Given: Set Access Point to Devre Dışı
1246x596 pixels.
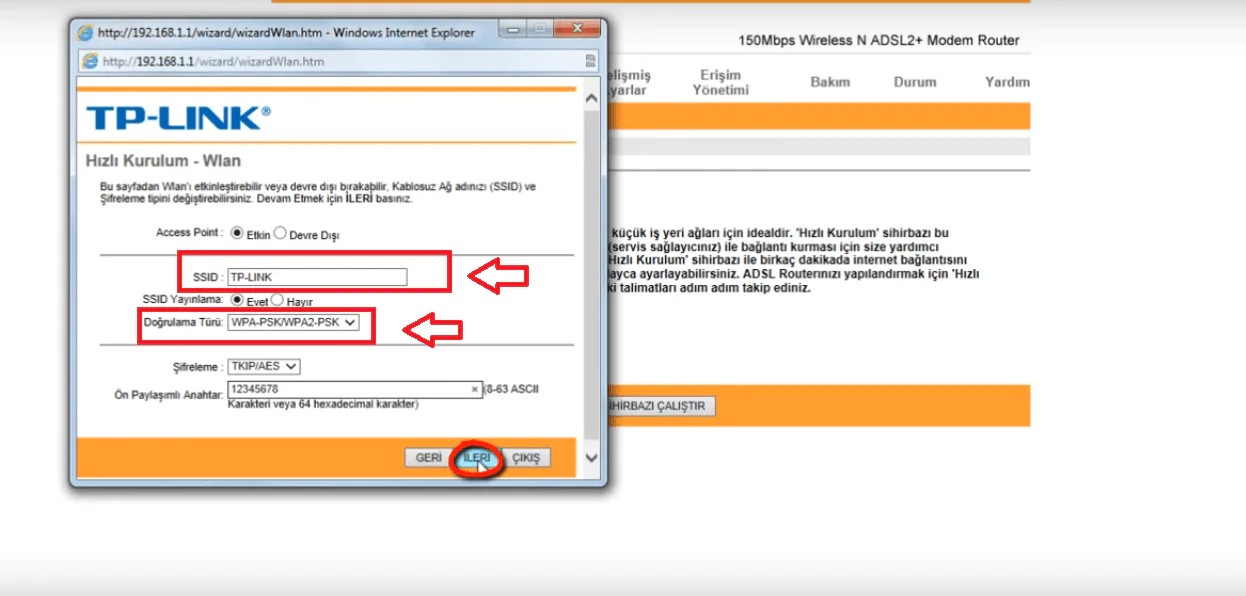Looking at the screenshot, I should 280,233.
